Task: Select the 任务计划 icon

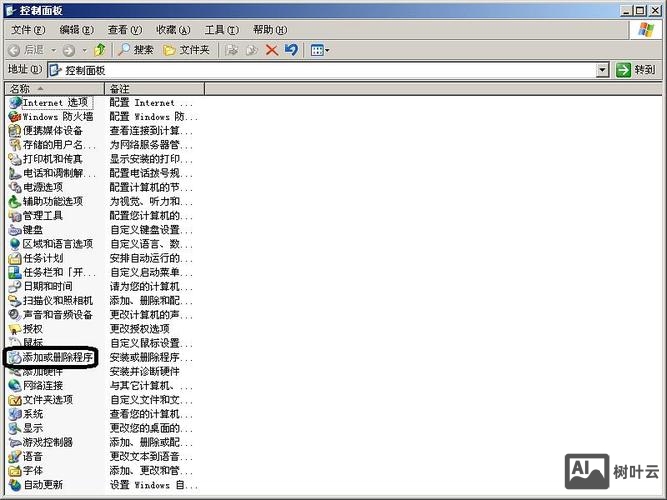Action: click(15, 258)
